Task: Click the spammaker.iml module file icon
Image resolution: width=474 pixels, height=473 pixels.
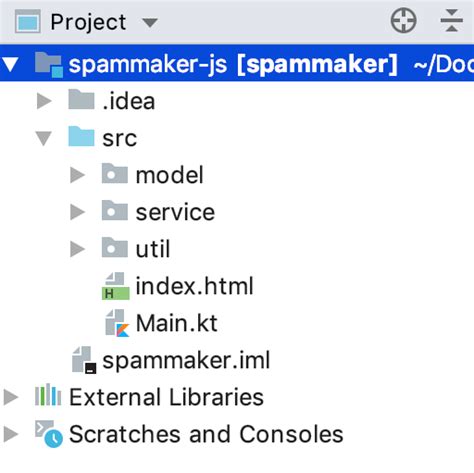Action: (84, 360)
